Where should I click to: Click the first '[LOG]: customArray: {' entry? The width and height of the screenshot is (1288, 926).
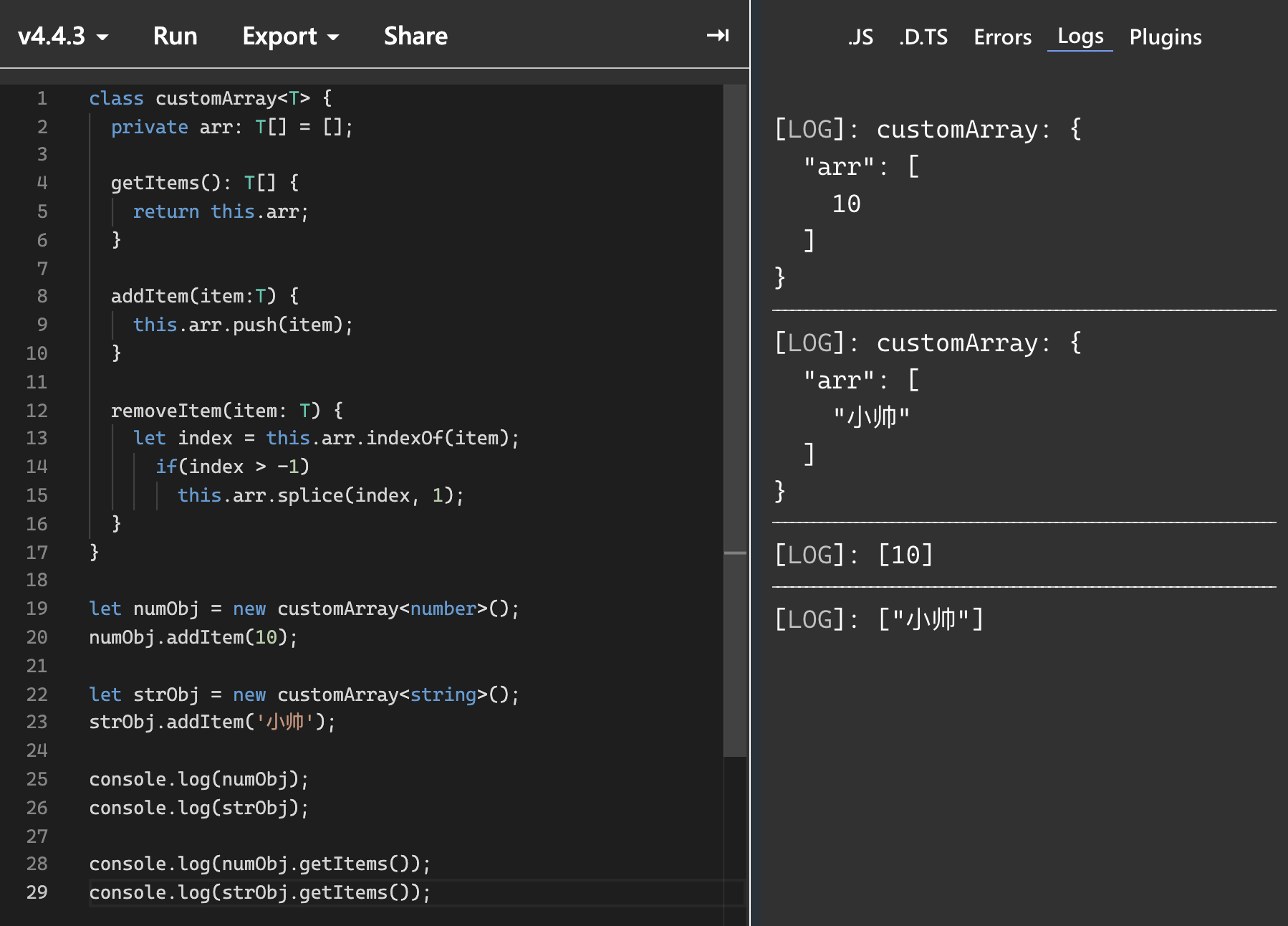928,130
